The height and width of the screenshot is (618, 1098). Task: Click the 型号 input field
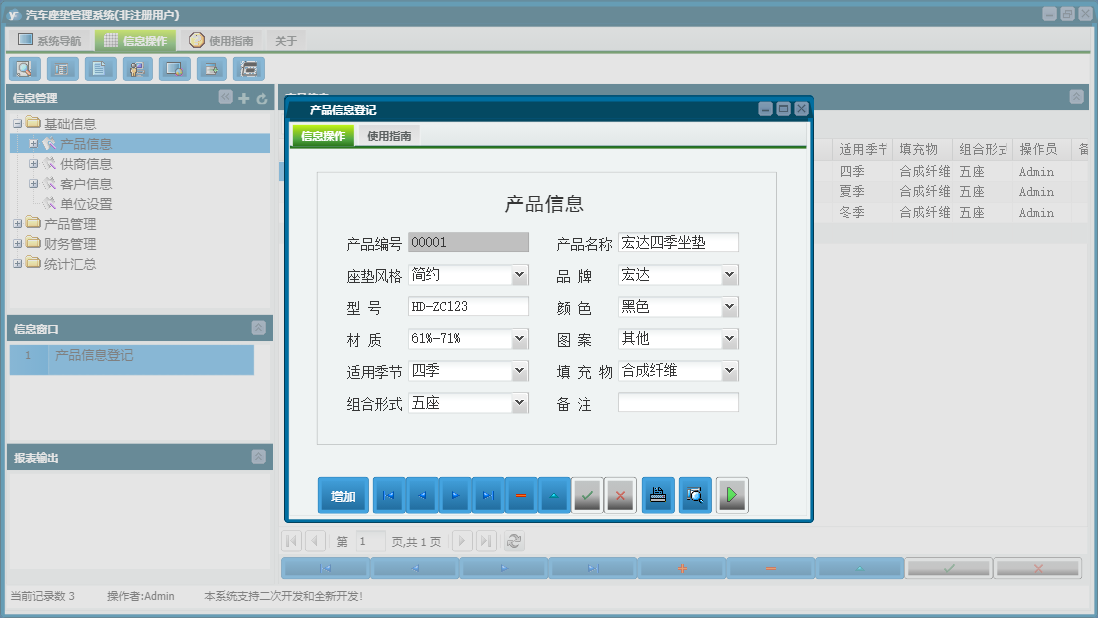(x=468, y=307)
